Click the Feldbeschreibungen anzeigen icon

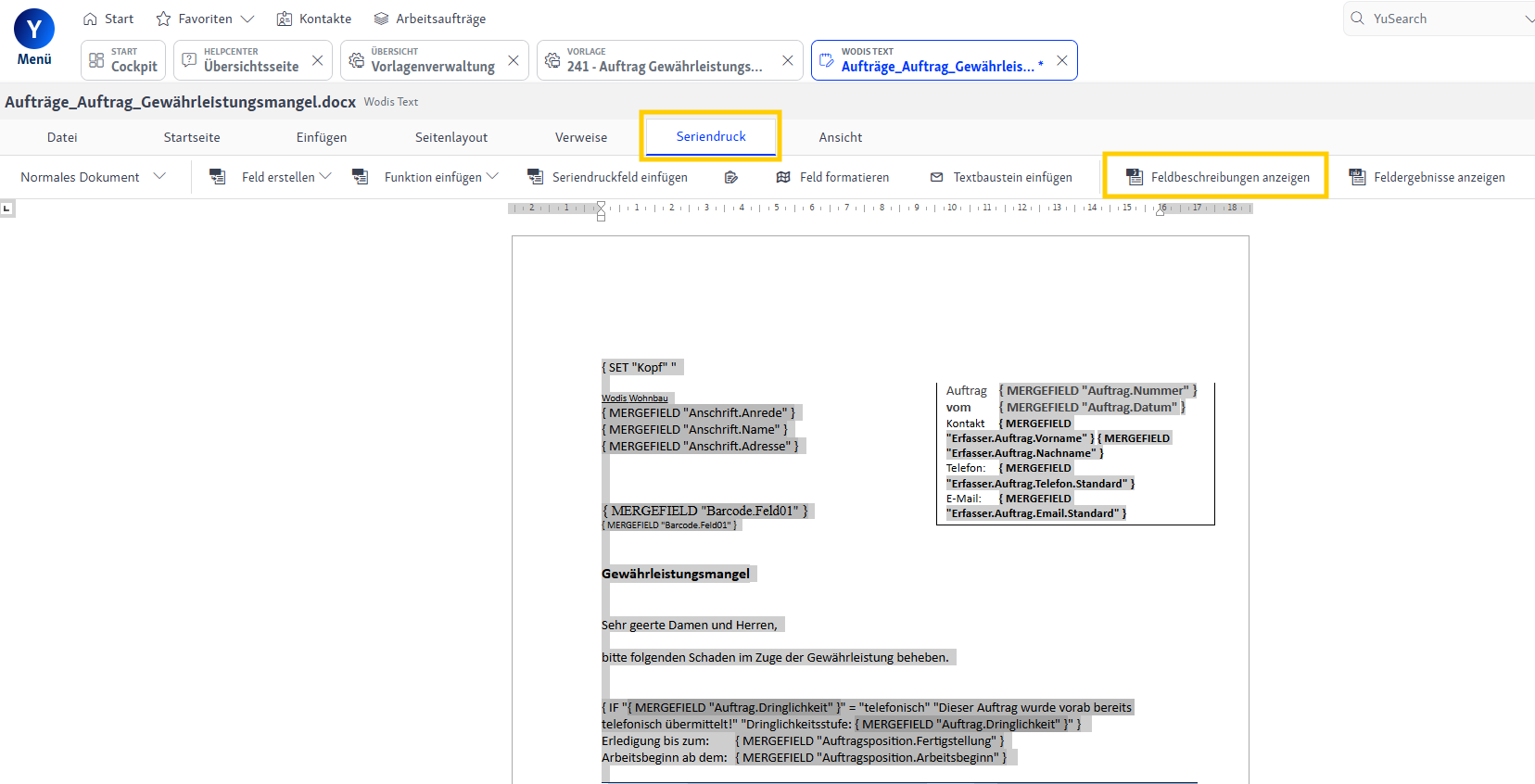click(1135, 177)
